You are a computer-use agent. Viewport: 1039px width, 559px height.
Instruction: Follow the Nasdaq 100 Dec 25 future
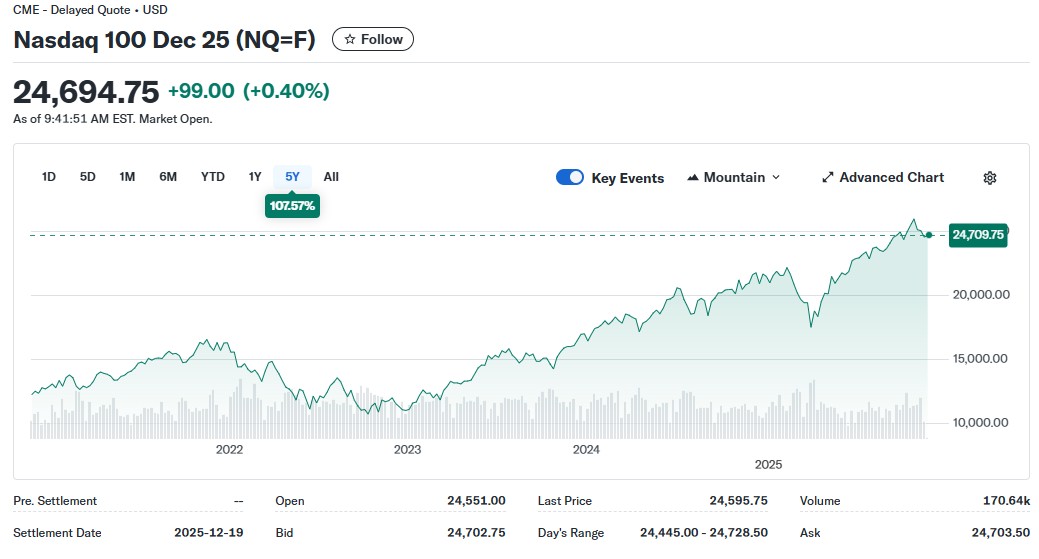coord(372,40)
